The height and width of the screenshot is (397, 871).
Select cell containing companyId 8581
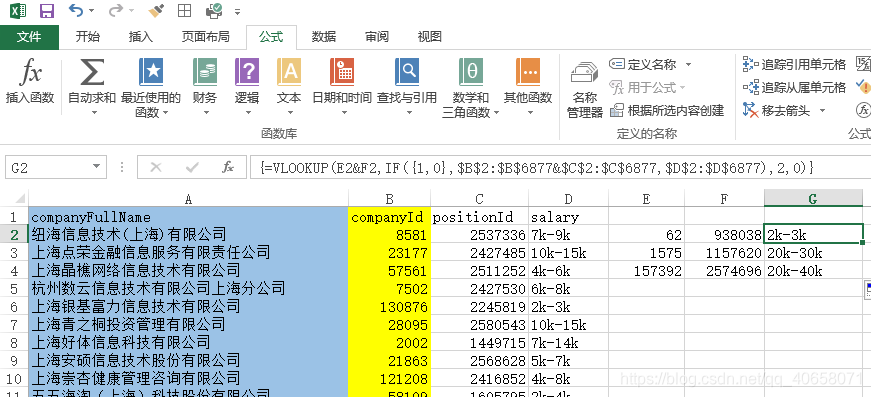[389, 234]
